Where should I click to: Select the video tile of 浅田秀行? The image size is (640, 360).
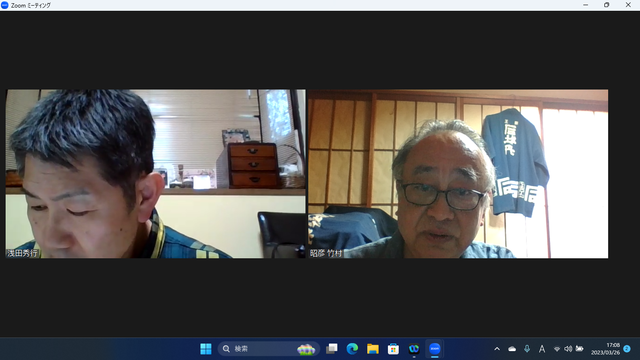(156, 174)
